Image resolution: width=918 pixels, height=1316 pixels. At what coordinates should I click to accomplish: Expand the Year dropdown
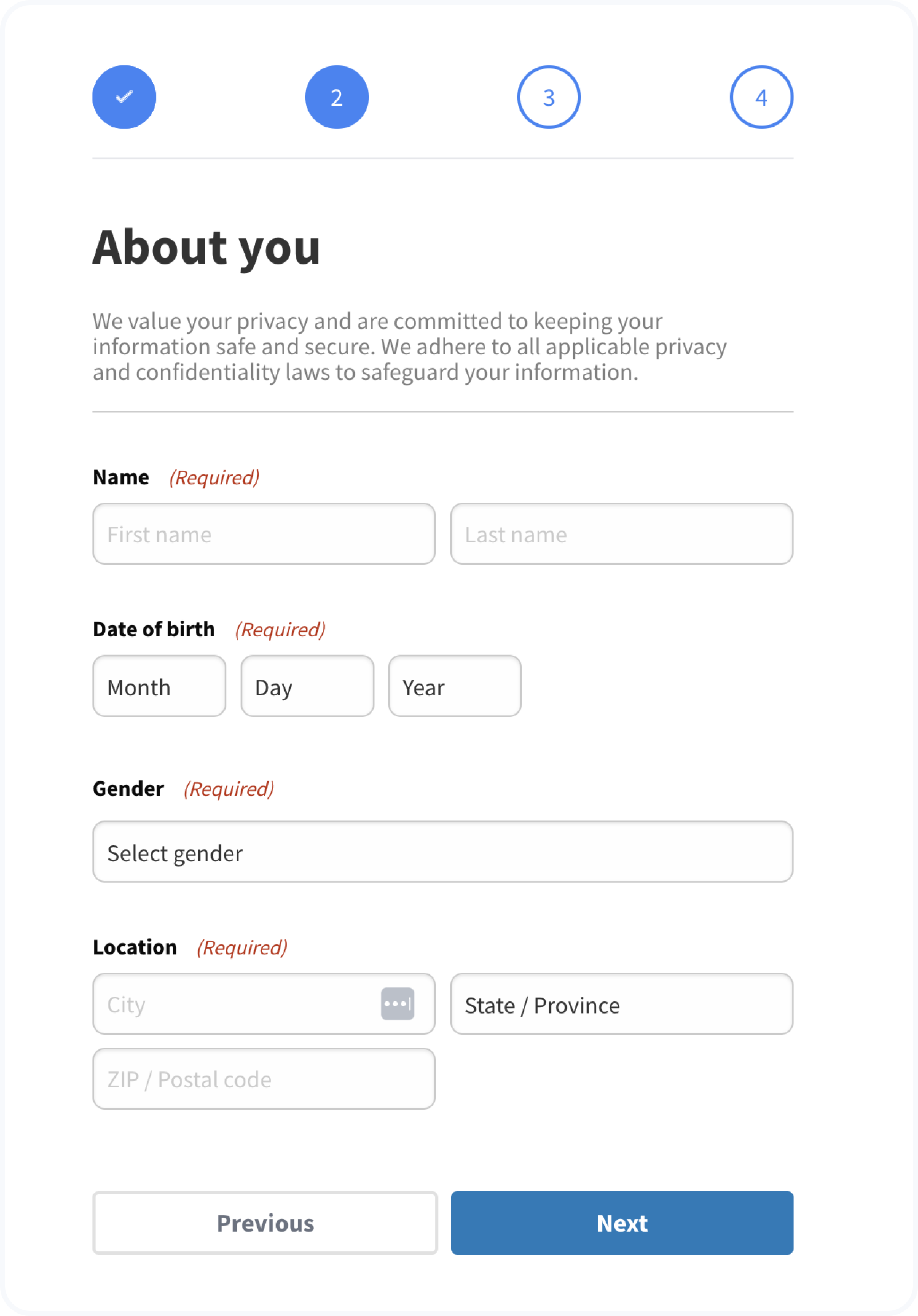[455, 686]
